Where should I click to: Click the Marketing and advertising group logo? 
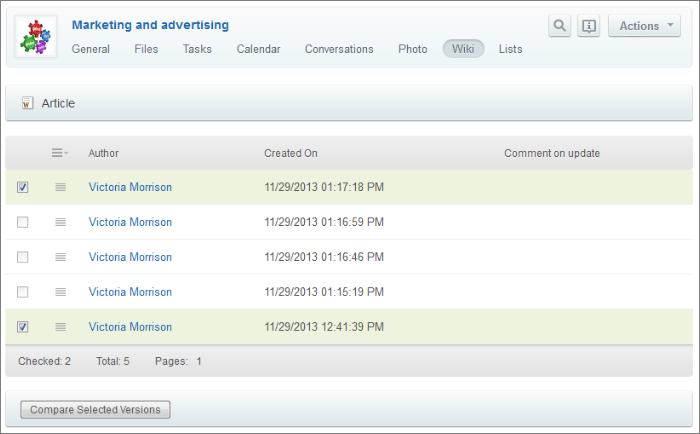coord(35,36)
